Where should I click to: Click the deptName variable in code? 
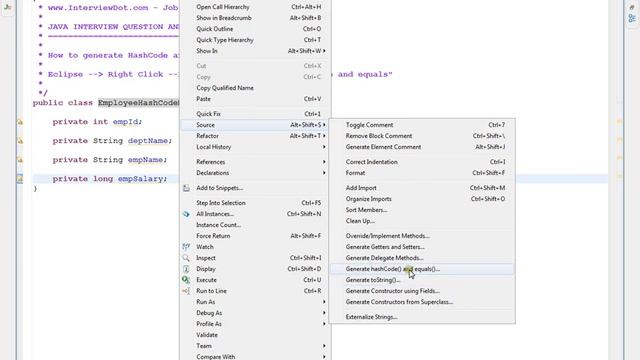pos(148,141)
